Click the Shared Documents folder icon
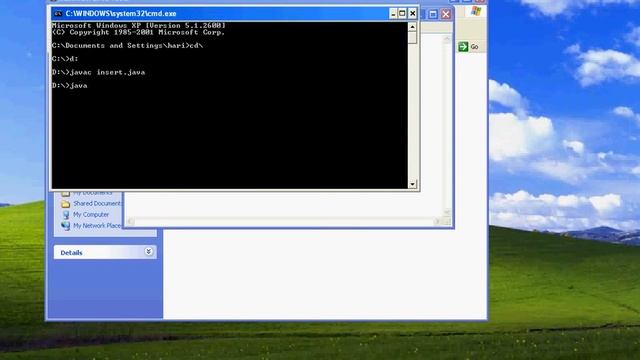Image resolution: width=640 pixels, height=360 pixels. pyautogui.click(x=65, y=203)
